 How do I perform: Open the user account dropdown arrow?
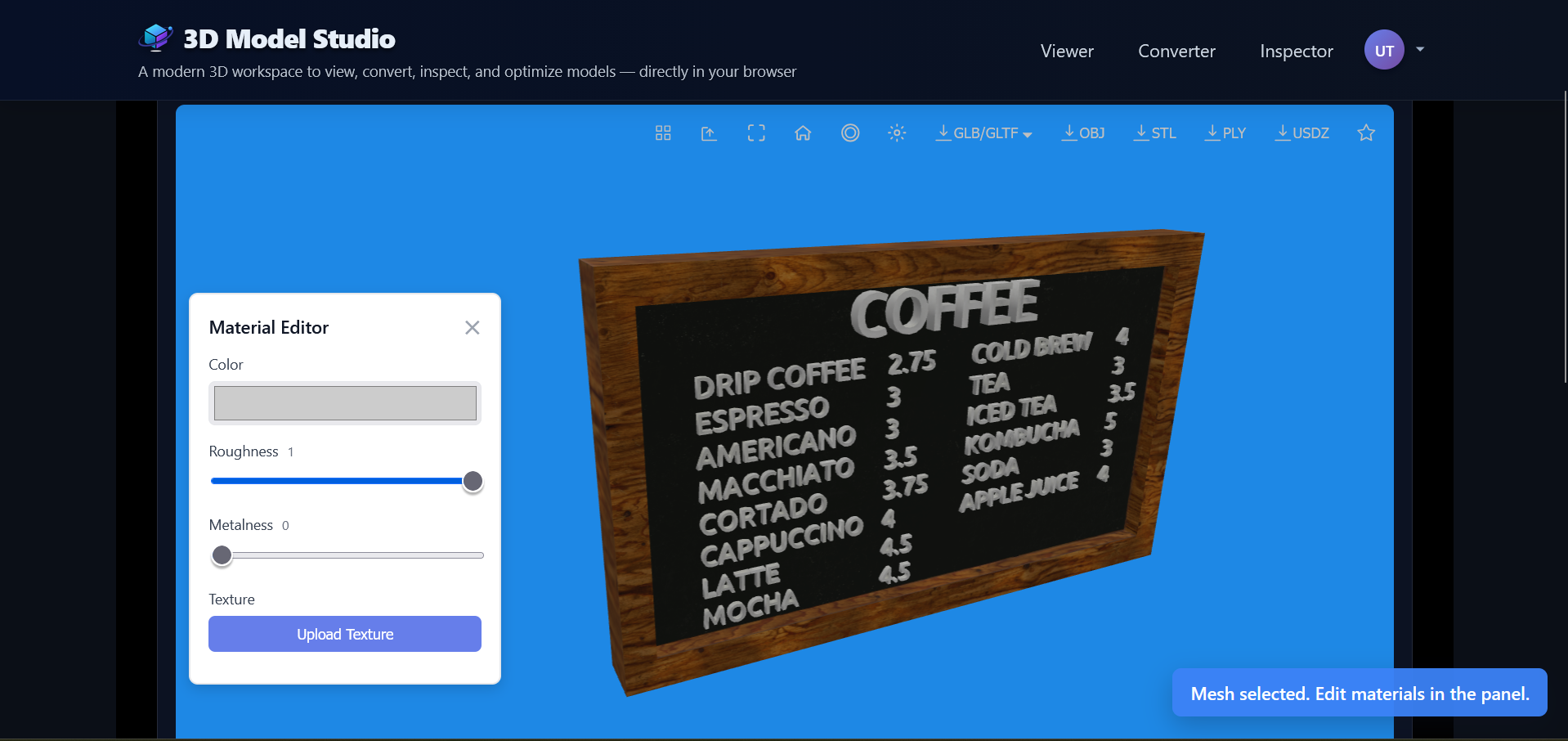coord(1420,50)
